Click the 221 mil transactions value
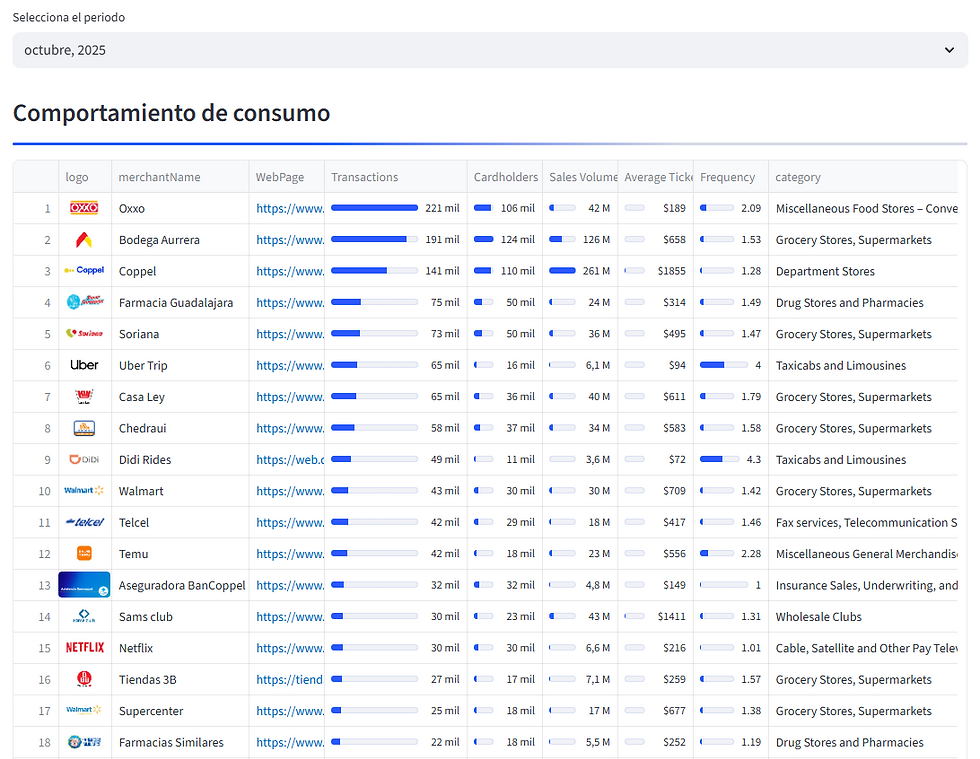980x759 pixels. click(442, 208)
